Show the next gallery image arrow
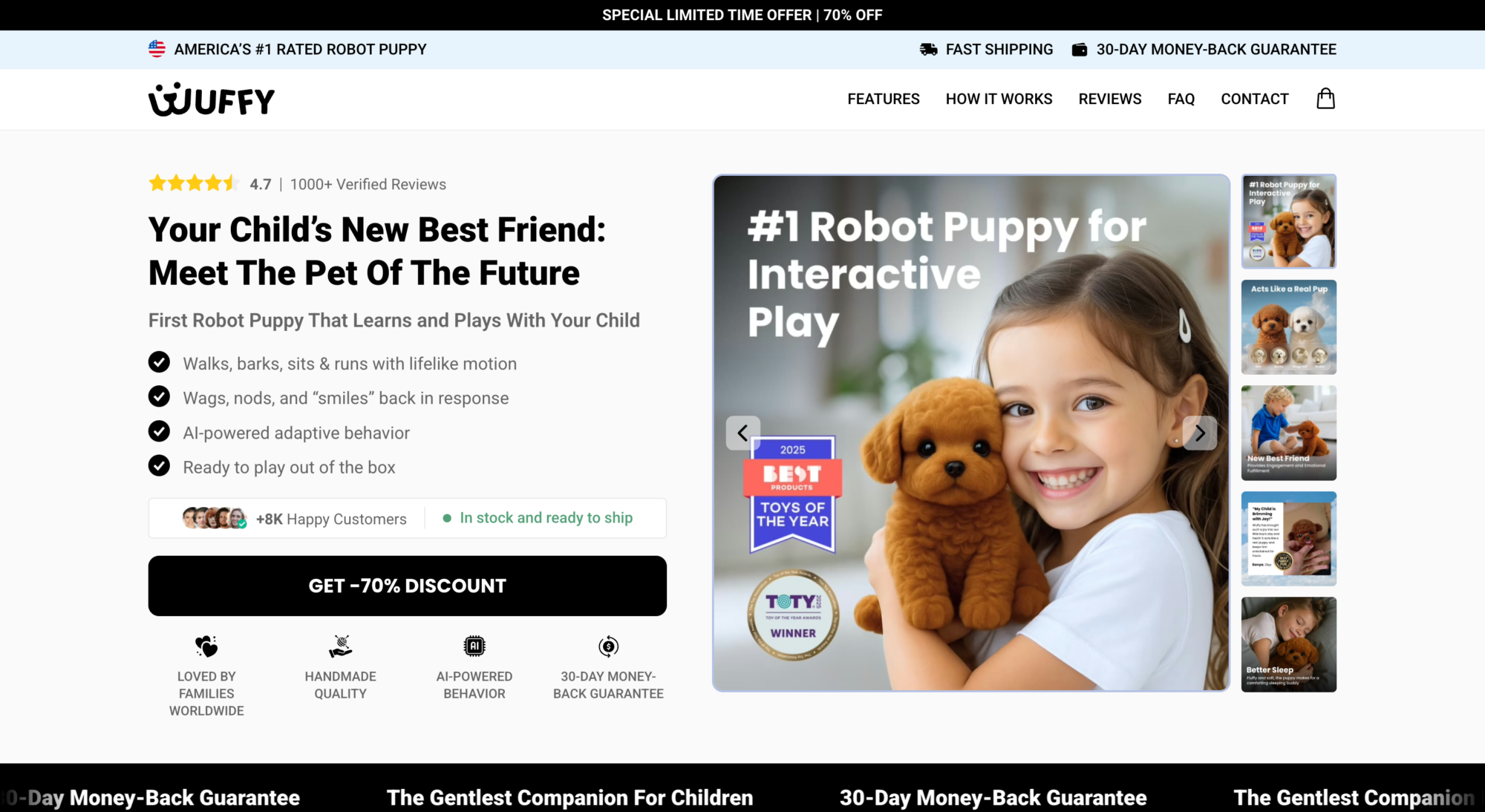The width and height of the screenshot is (1485, 812). 1200,433
